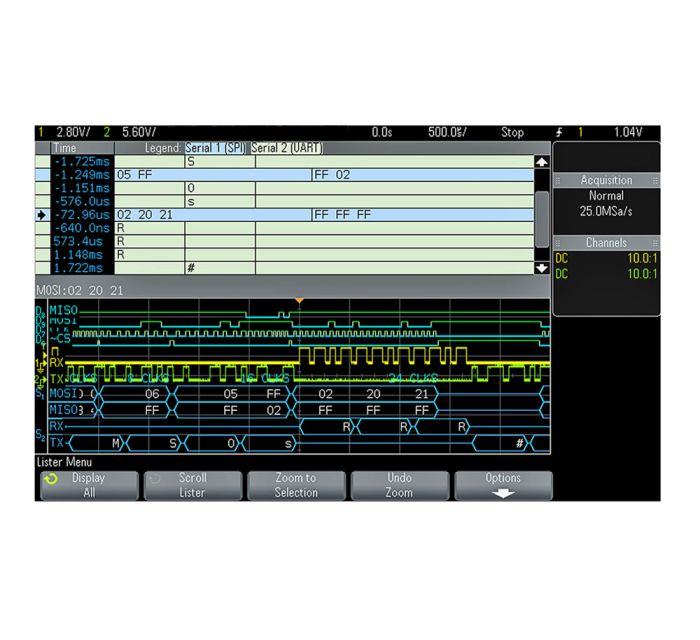Screen dimensions: 700x640
Task: Click the Channels panel header
Action: 606,243
